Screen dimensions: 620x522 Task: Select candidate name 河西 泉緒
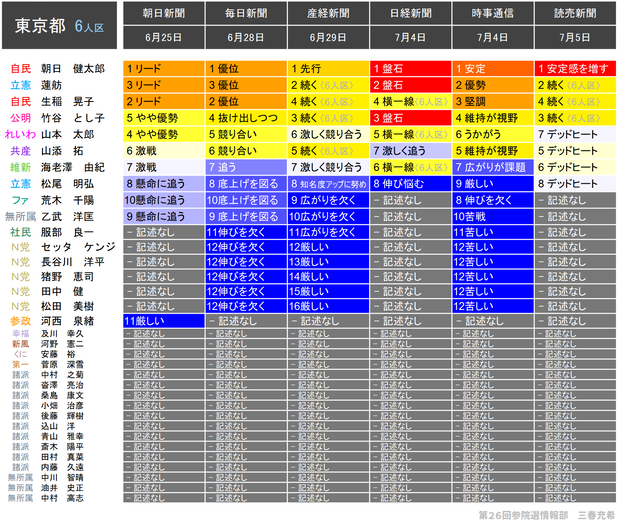pyautogui.click(x=67, y=321)
